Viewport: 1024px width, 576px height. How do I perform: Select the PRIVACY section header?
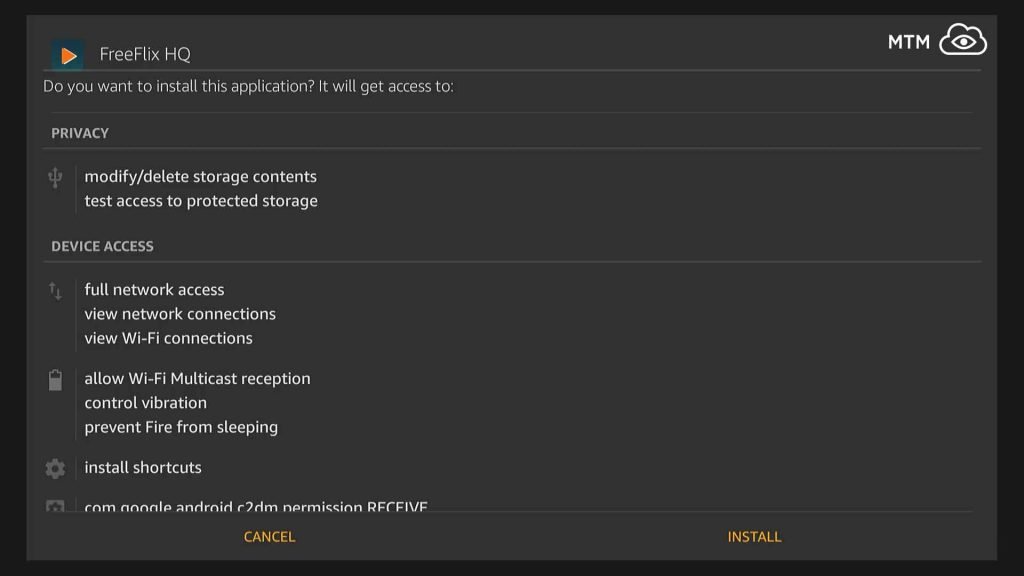[x=80, y=133]
